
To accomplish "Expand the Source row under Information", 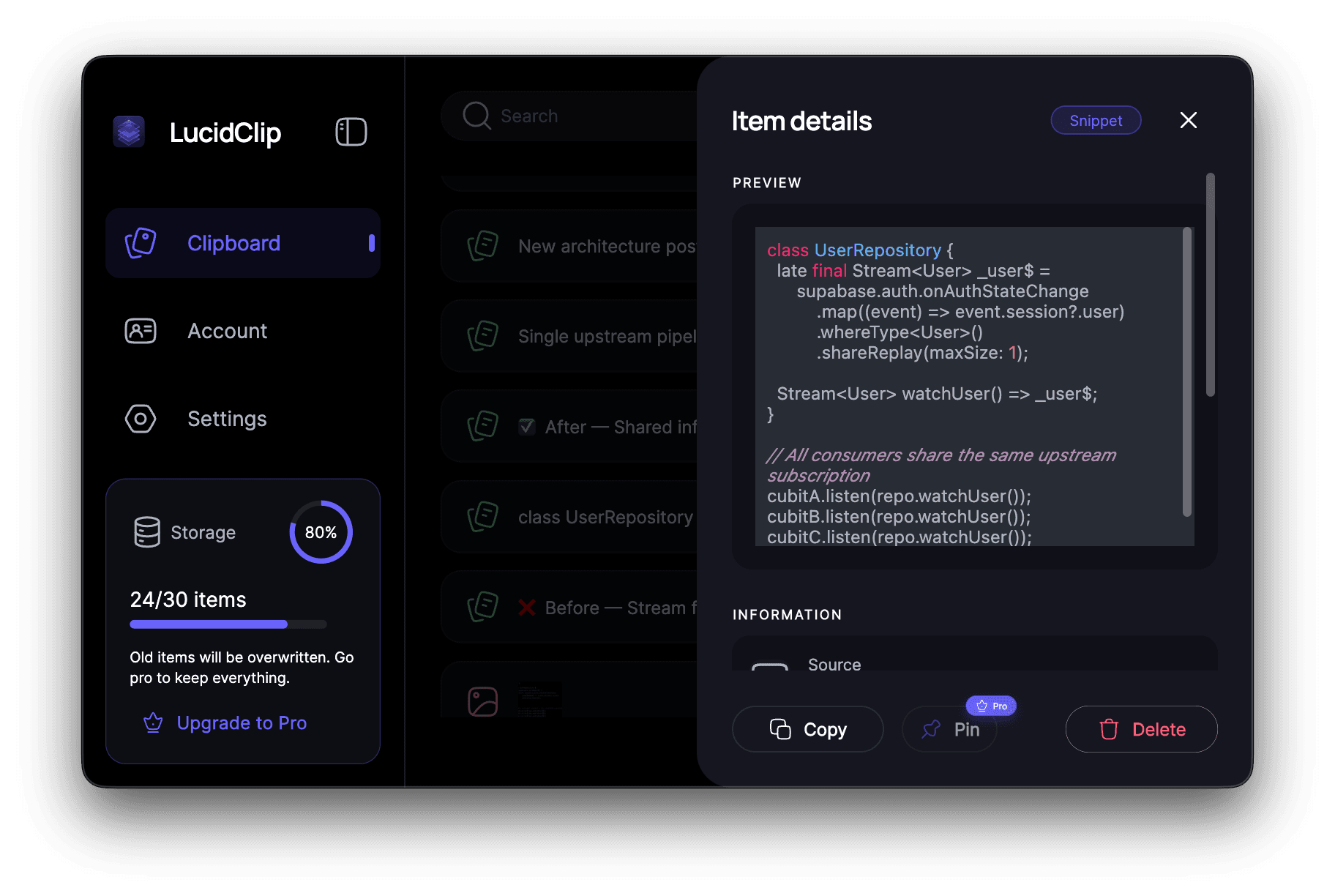I will [x=834, y=665].
